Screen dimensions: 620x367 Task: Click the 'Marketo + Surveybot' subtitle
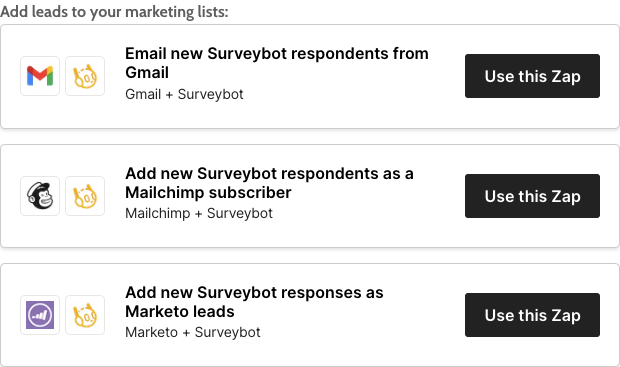[x=193, y=332]
